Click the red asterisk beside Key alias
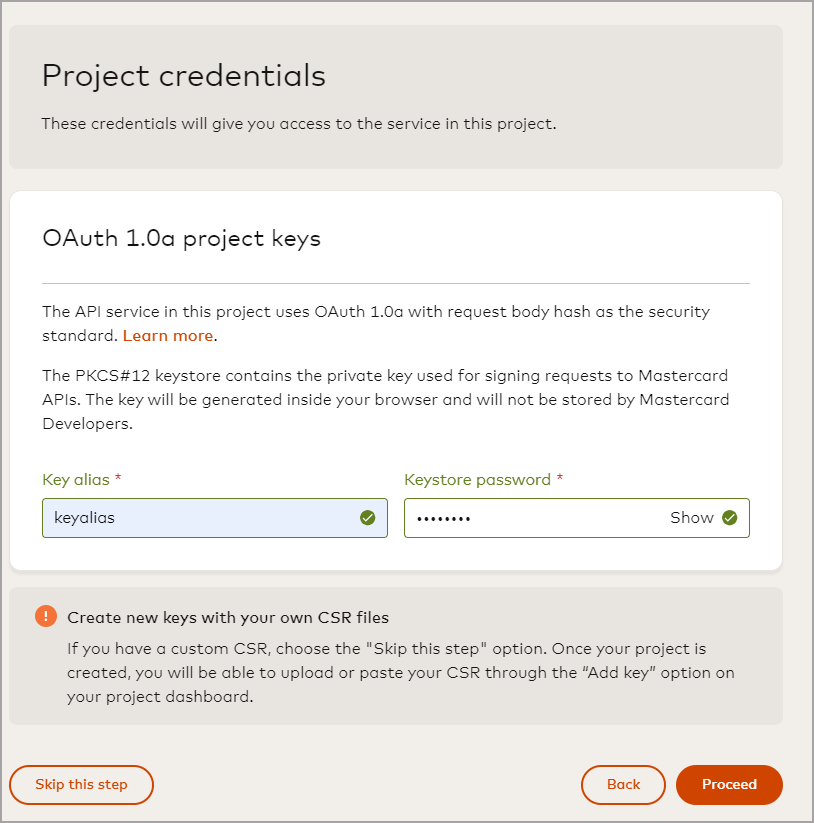This screenshot has width=814, height=823. click(118, 480)
